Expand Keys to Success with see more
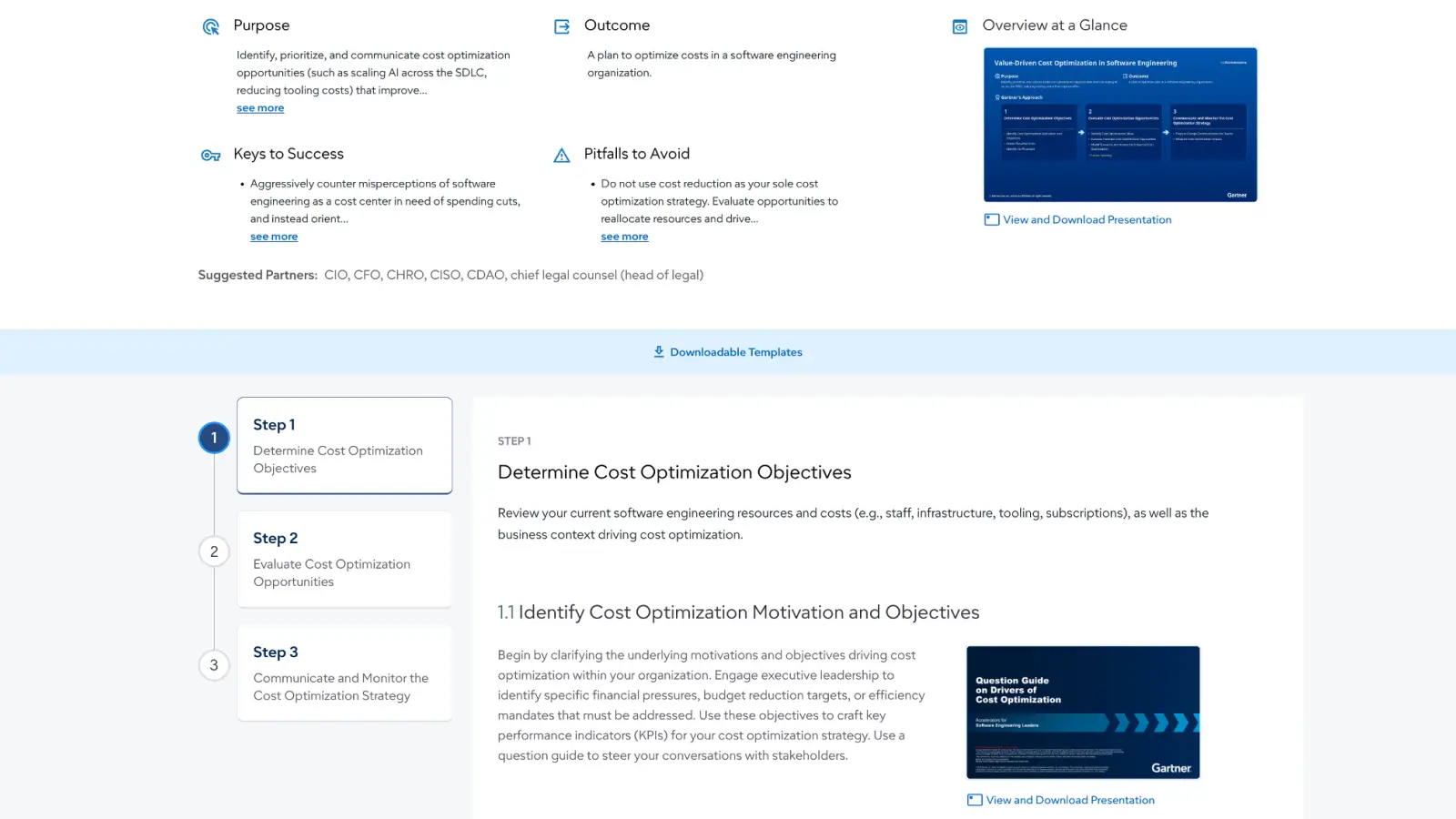Image resolution: width=1456 pixels, height=819 pixels. point(274,237)
